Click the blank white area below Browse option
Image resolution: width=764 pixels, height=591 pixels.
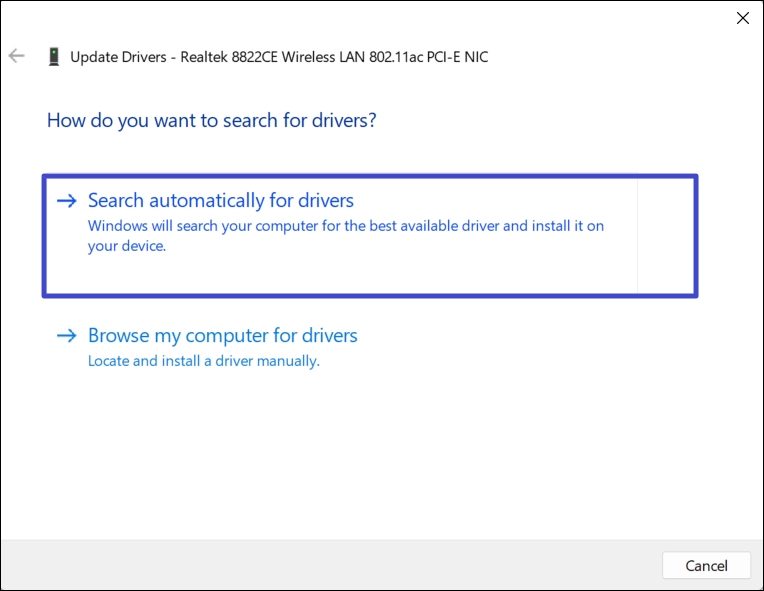tap(380, 450)
